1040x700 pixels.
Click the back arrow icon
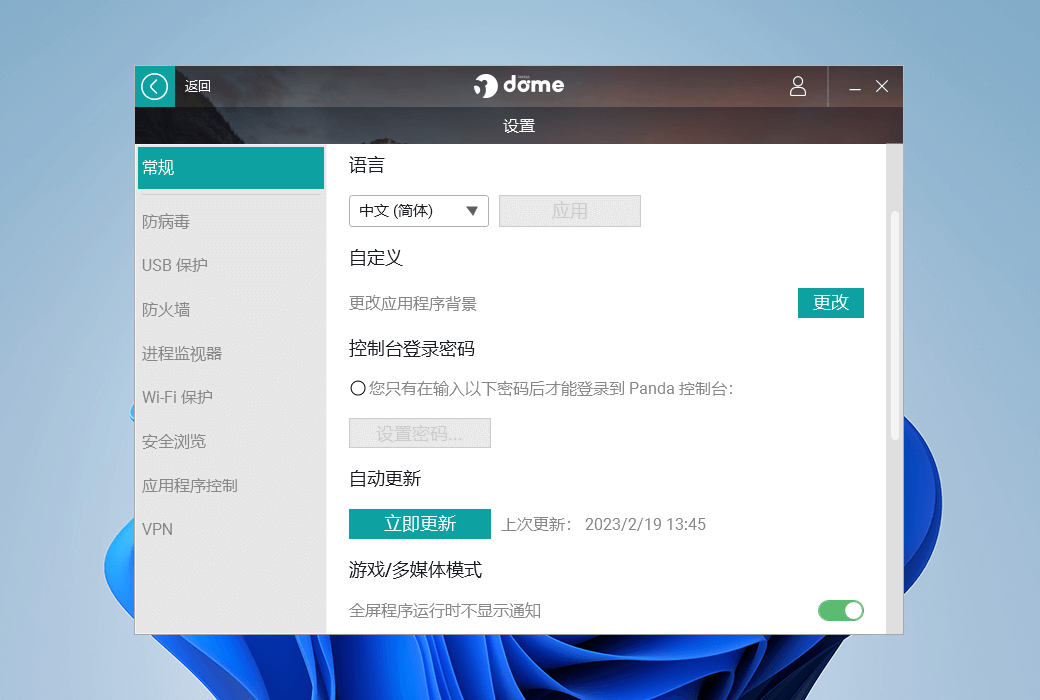click(x=154, y=87)
